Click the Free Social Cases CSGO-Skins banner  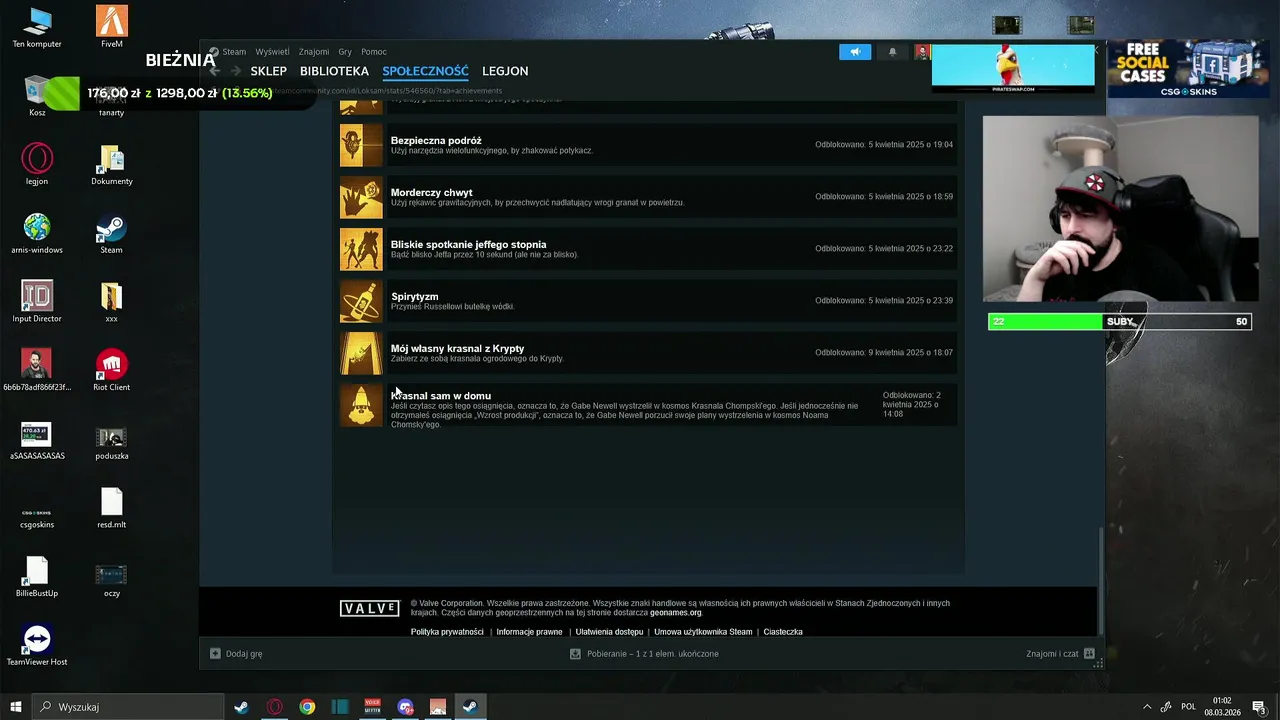[x=1187, y=68]
